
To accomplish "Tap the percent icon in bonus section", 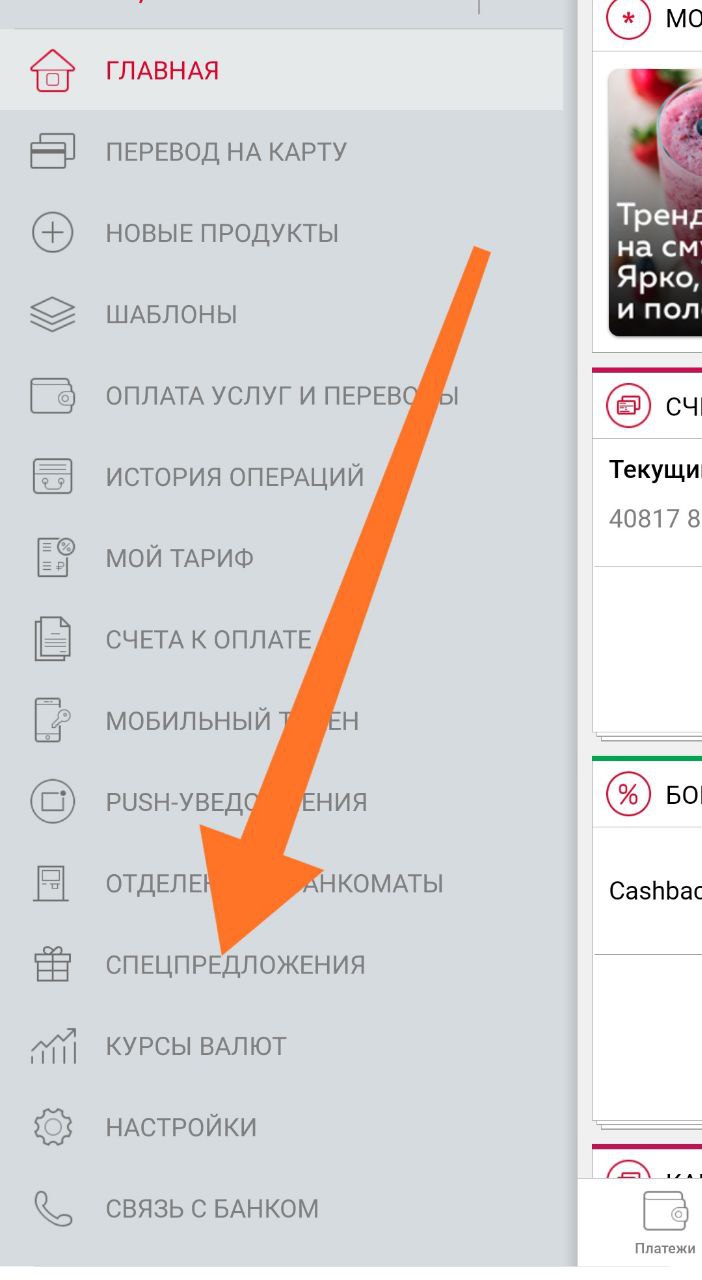I will tap(628, 795).
